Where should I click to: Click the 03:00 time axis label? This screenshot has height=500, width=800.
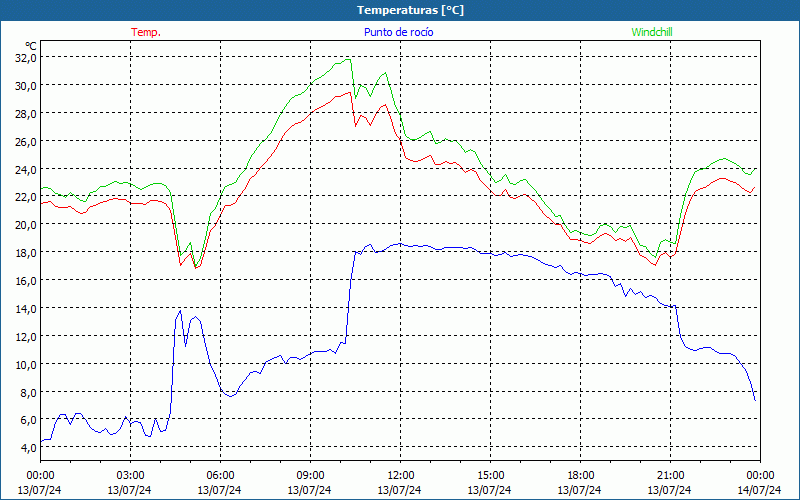coord(130,476)
